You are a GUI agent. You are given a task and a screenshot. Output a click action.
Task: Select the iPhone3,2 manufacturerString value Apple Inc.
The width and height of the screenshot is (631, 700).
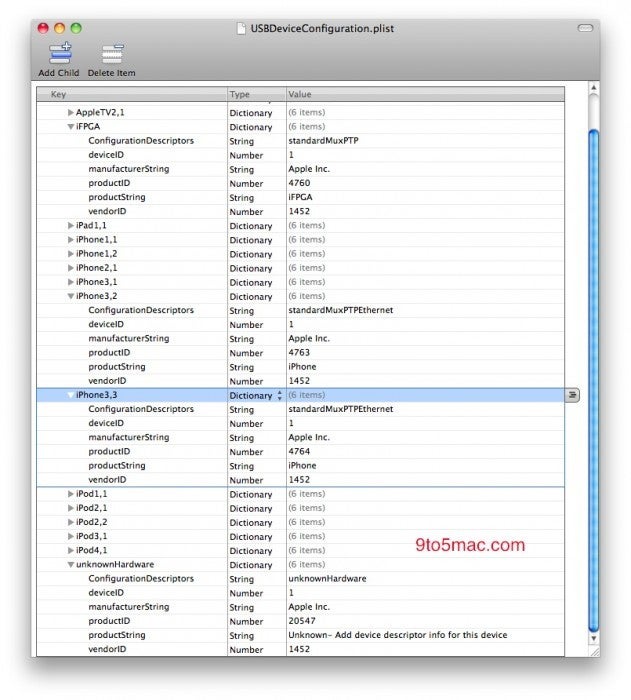tap(309, 339)
